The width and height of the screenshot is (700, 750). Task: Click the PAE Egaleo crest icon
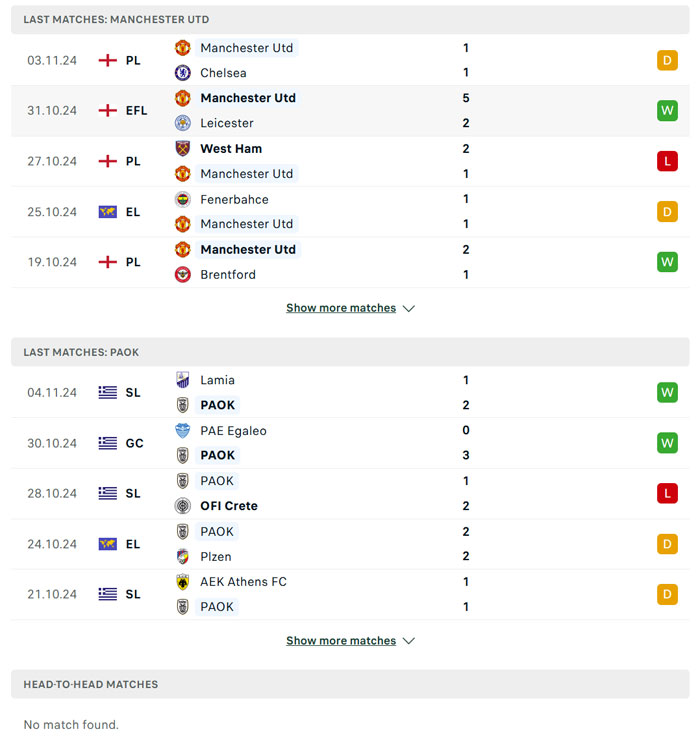[182, 431]
